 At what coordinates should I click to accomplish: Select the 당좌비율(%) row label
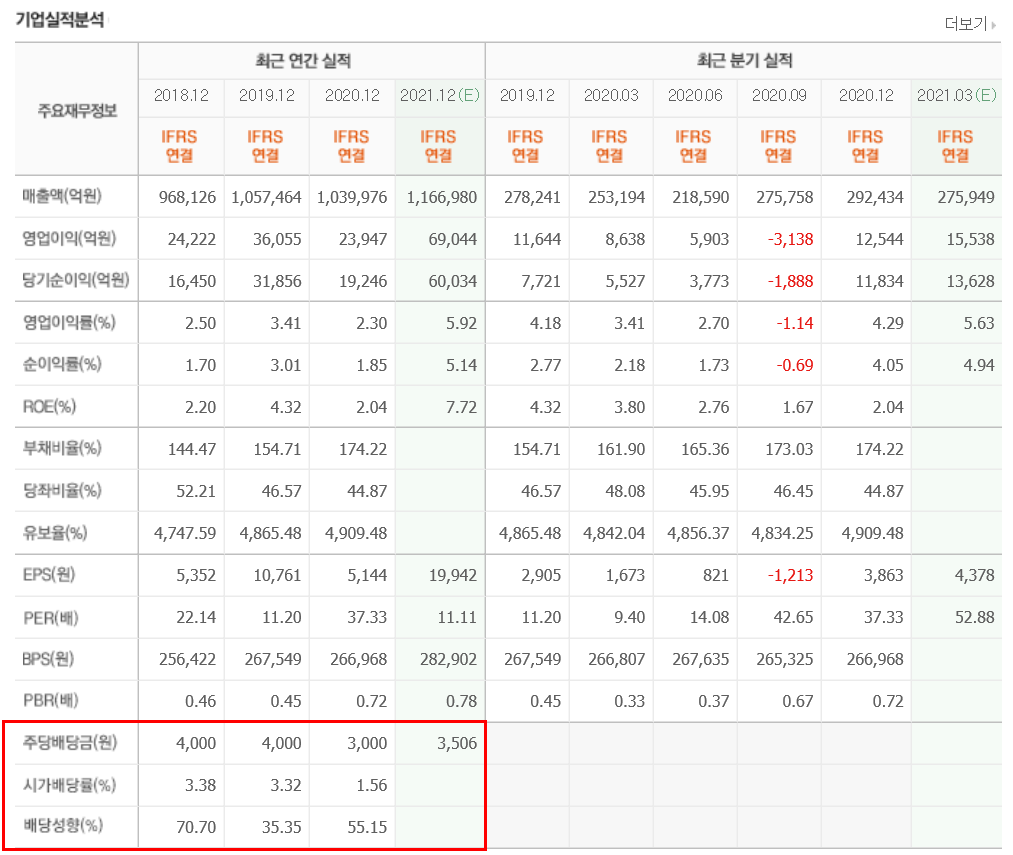pyautogui.click(x=62, y=491)
